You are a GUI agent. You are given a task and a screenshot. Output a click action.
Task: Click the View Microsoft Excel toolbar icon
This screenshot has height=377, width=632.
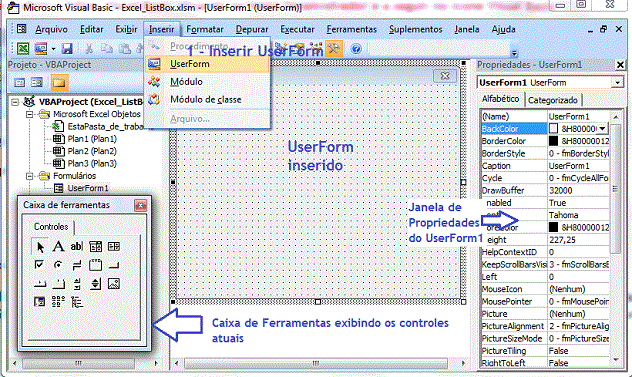[23, 49]
